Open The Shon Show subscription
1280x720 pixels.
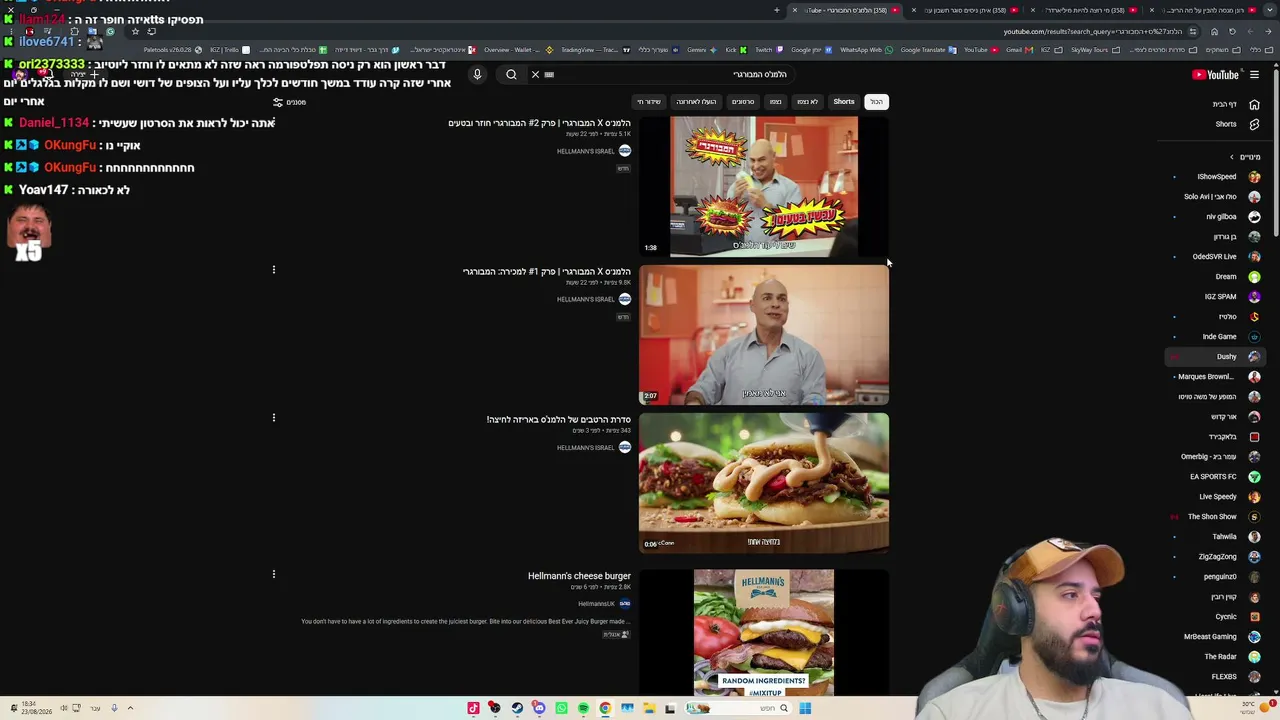click(1217, 517)
